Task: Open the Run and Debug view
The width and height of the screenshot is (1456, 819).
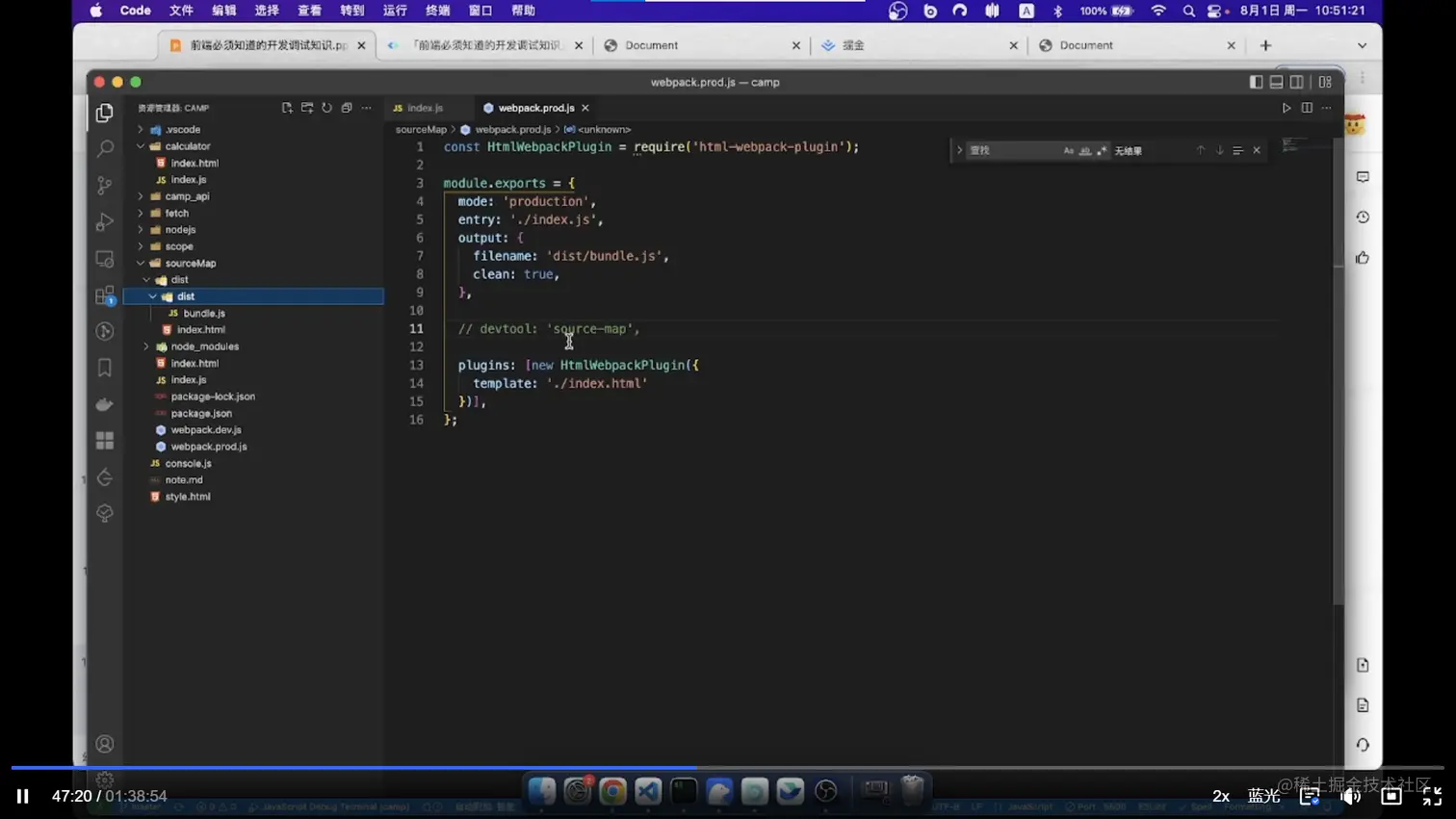Action: (105, 222)
